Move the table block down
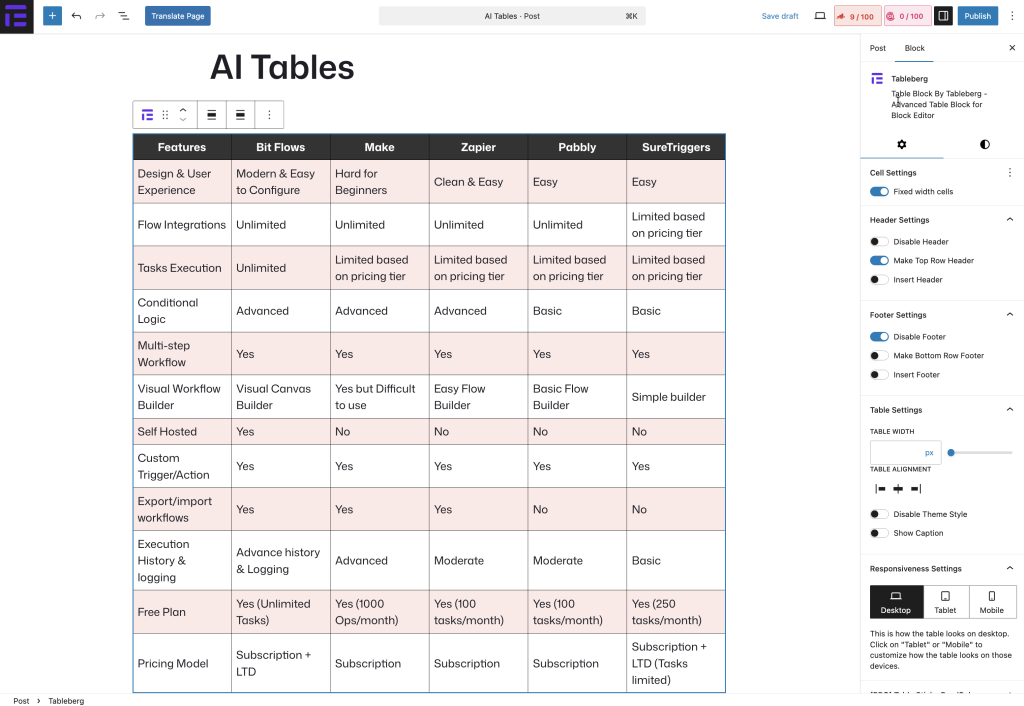1024x706 pixels. tap(183, 120)
